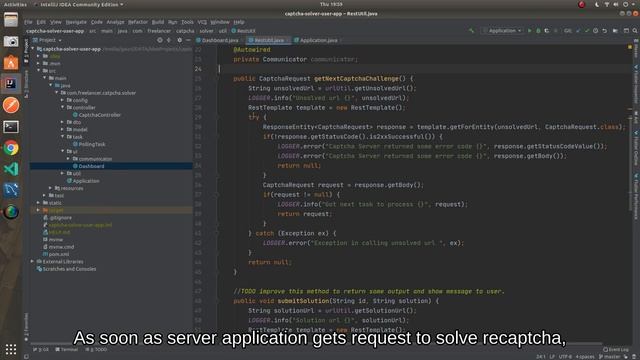Open the Navigate menu
The height and width of the screenshot is (360, 640).
tap(76, 22)
